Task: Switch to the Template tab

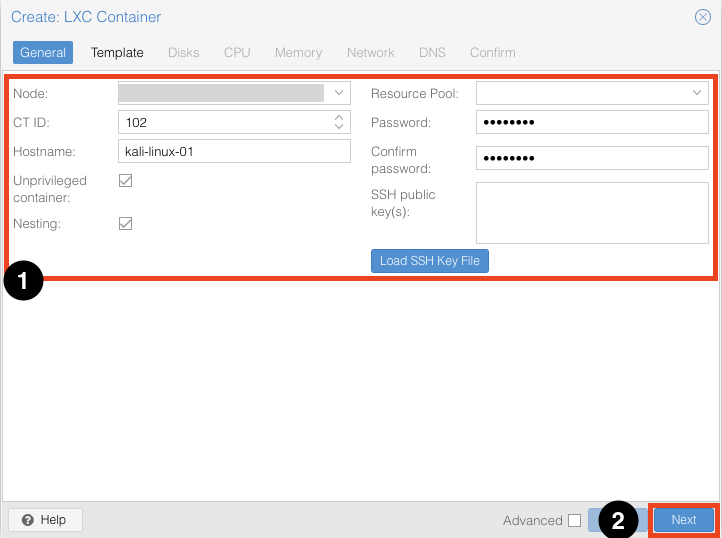Action: [117, 53]
